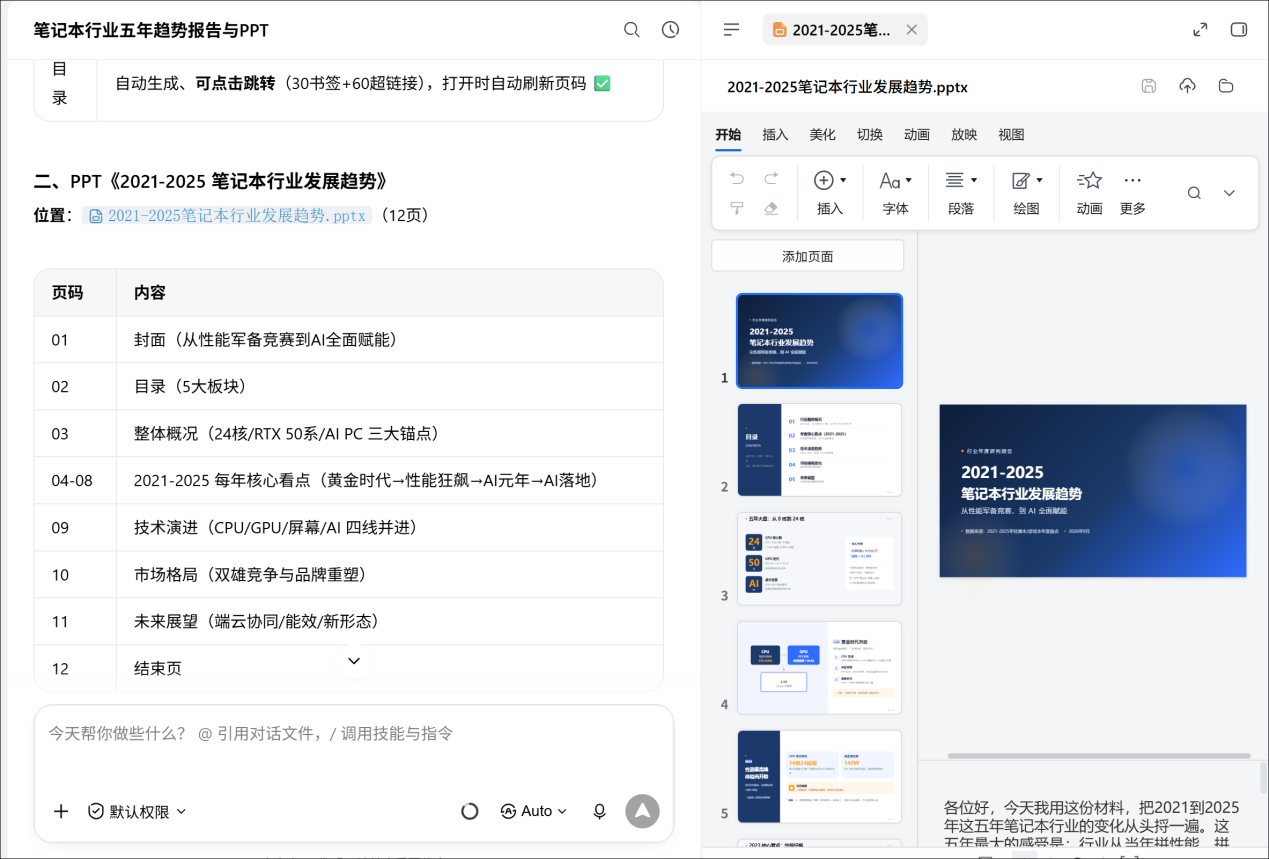Select the format painter tool
The height and width of the screenshot is (859, 1269).
click(737, 208)
